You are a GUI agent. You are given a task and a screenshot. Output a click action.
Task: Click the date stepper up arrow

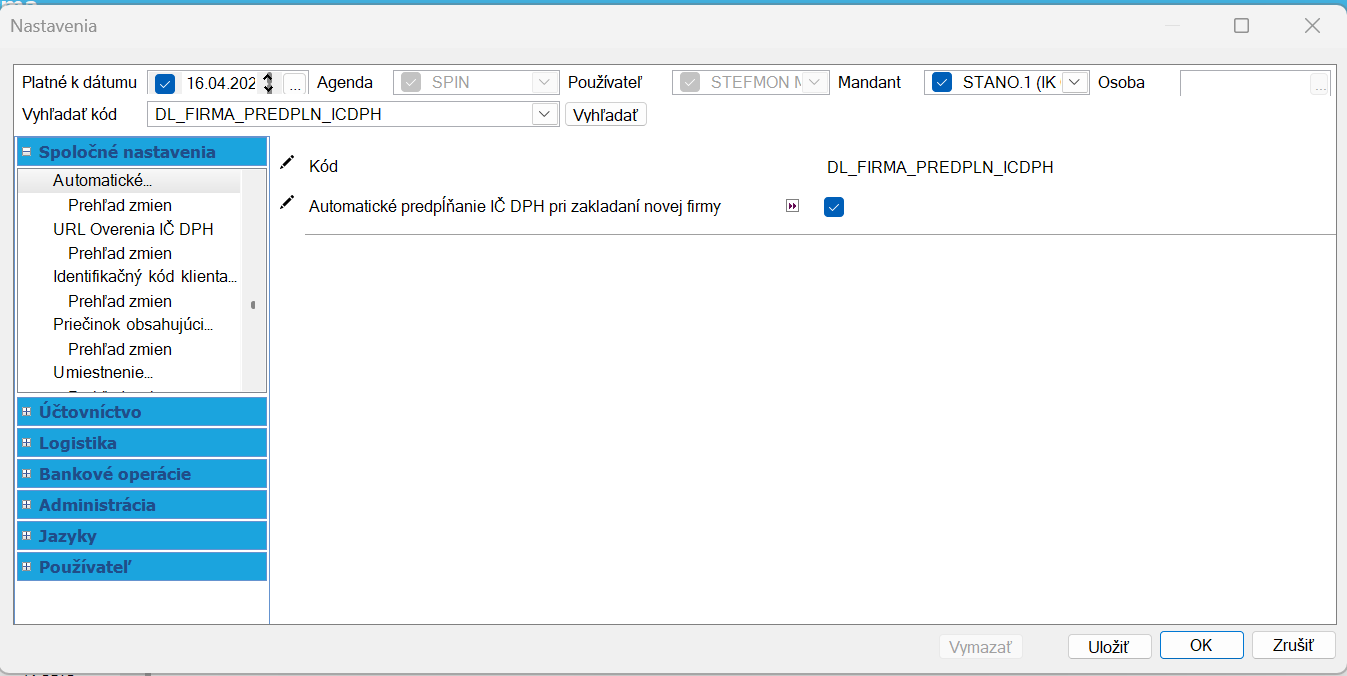pyautogui.click(x=267, y=79)
